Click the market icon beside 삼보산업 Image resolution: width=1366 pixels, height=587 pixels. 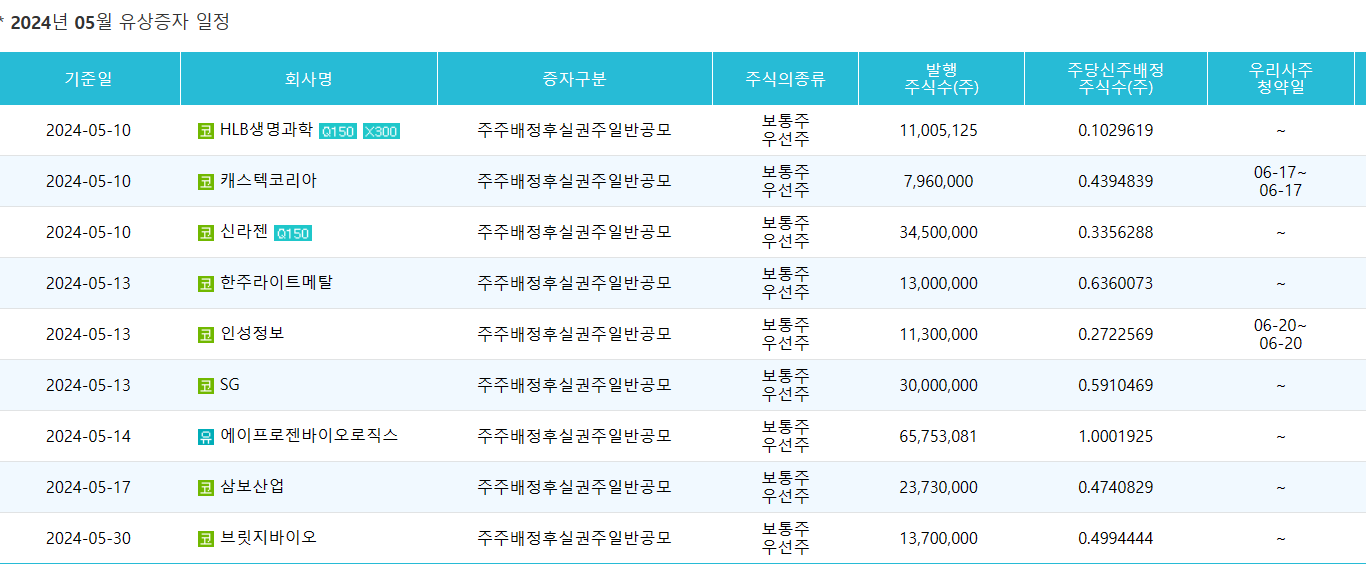[206, 488]
